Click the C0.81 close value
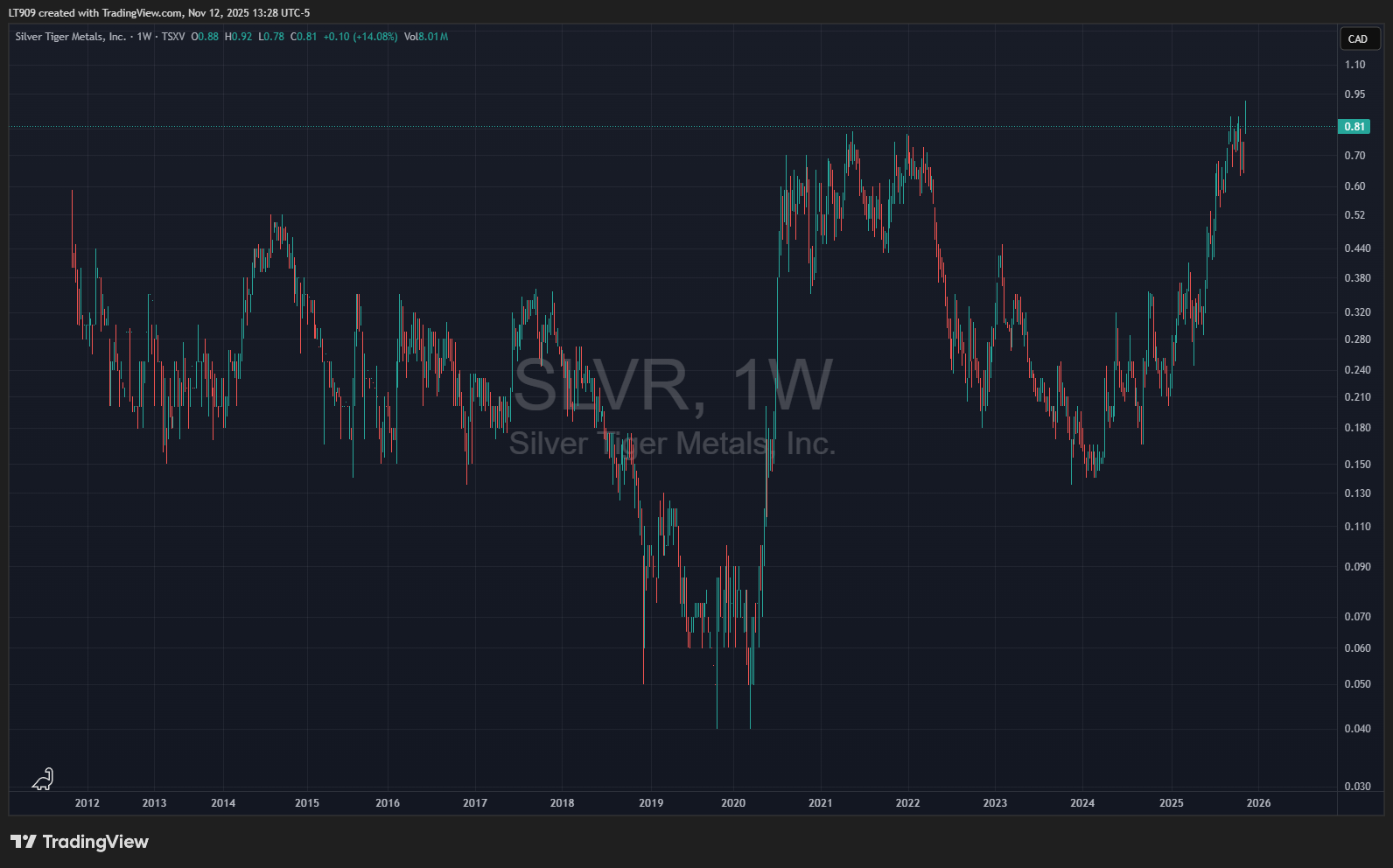This screenshot has width=1393, height=868. tap(304, 37)
